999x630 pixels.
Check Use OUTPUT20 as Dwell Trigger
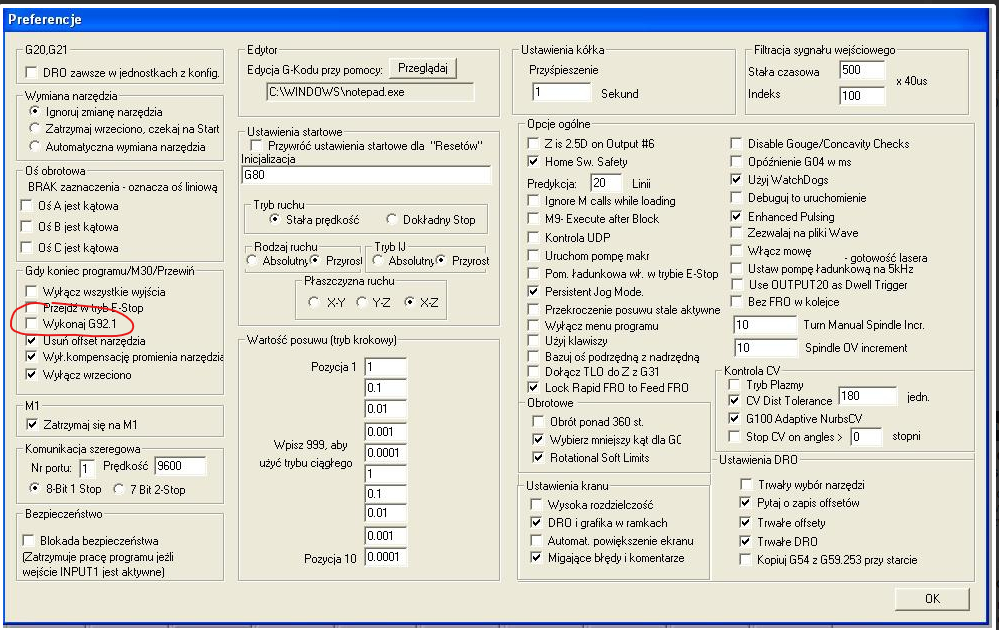[736, 285]
